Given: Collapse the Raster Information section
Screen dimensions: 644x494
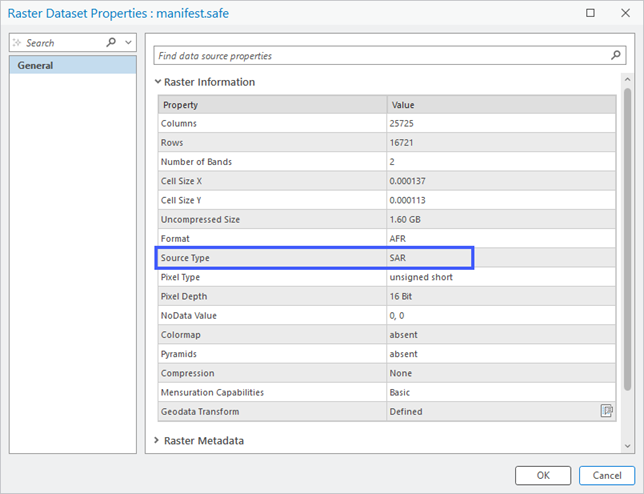Looking at the screenshot, I should pos(158,82).
